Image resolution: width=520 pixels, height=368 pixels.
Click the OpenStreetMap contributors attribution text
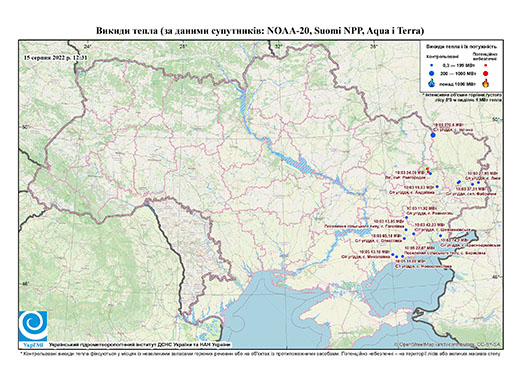[448, 345]
